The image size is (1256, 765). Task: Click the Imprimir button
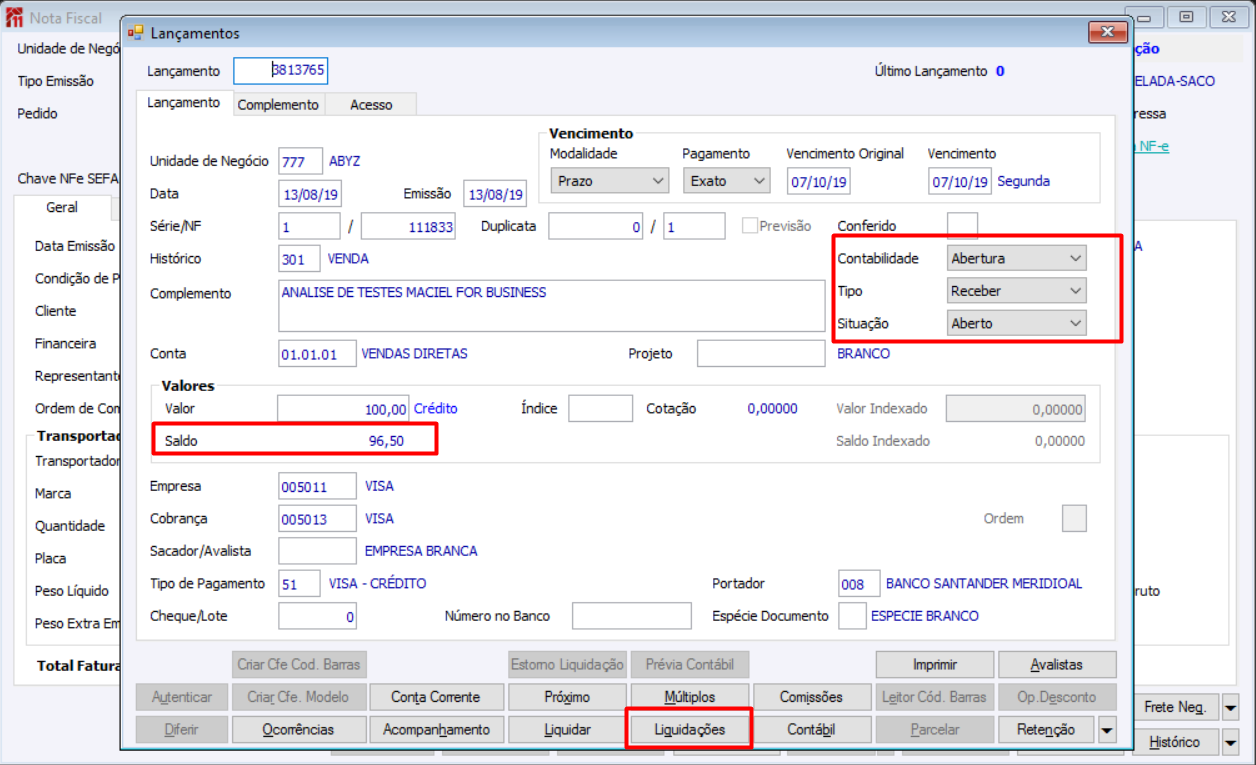coord(935,665)
